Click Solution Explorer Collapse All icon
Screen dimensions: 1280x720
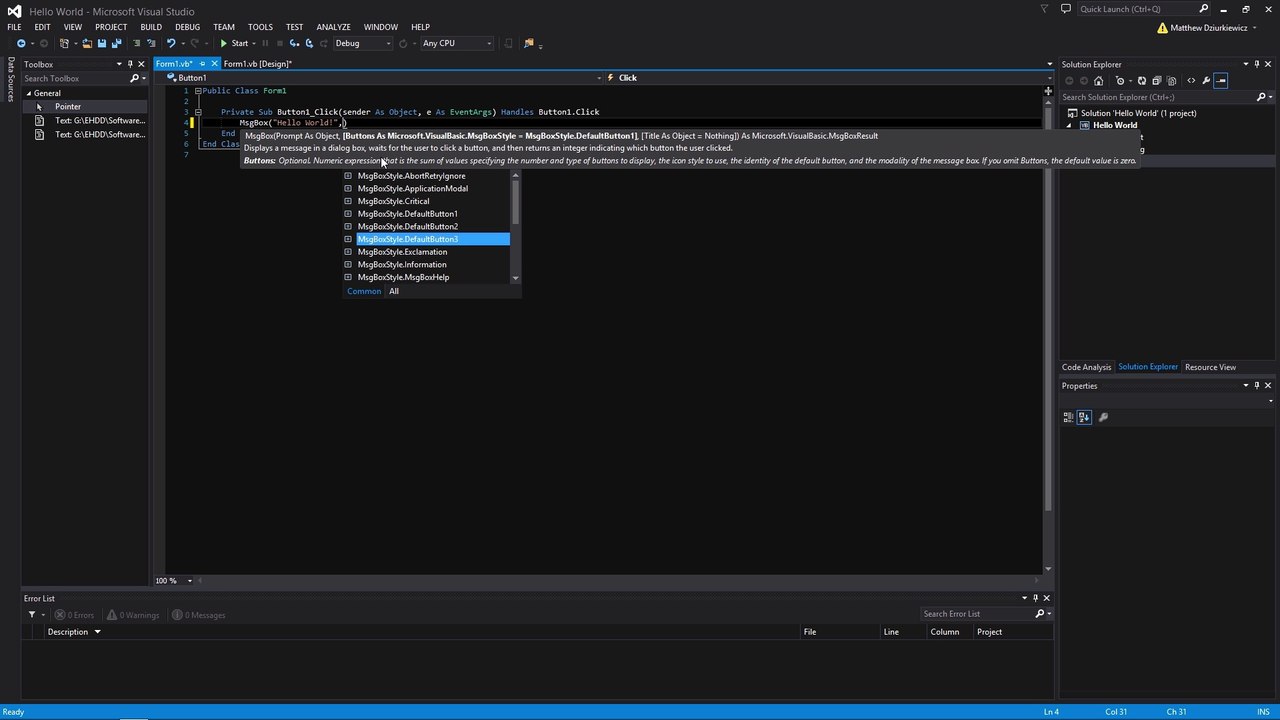[x=1157, y=81]
